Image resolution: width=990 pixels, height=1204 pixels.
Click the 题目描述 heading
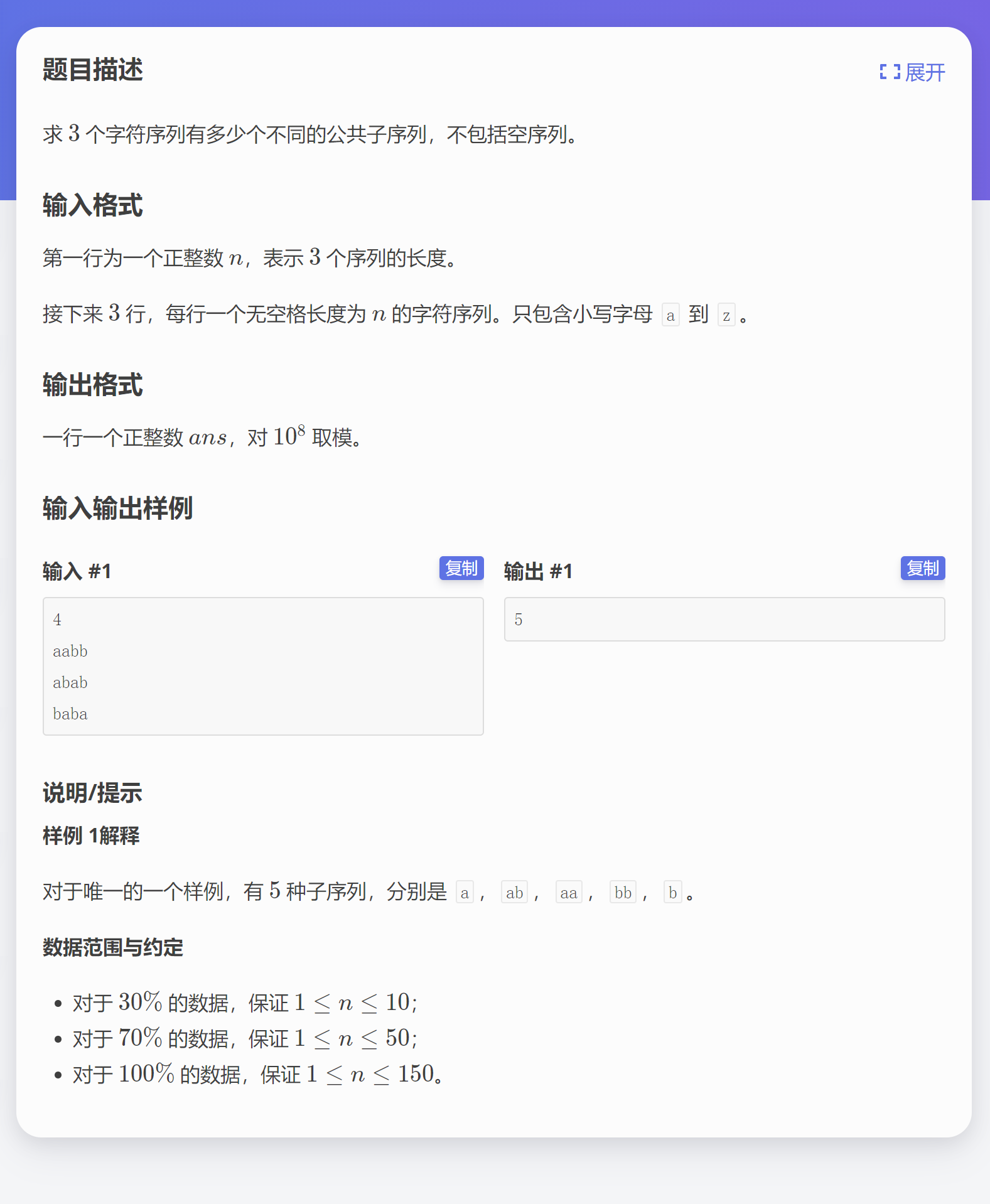pos(93,70)
